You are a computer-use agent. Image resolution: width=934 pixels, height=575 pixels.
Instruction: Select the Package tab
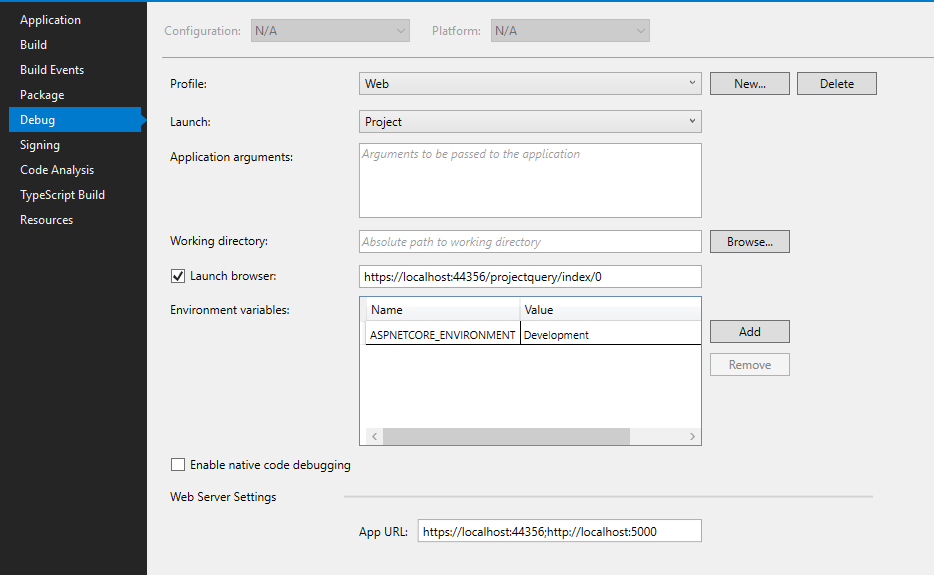pyautogui.click(x=42, y=95)
